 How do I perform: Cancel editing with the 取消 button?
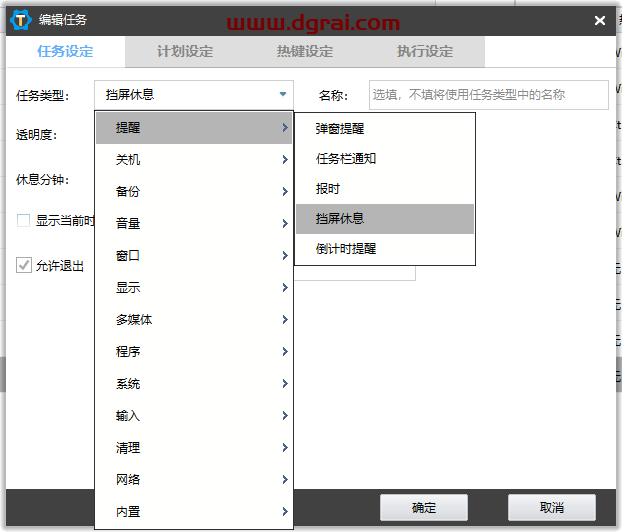[x=552, y=507]
